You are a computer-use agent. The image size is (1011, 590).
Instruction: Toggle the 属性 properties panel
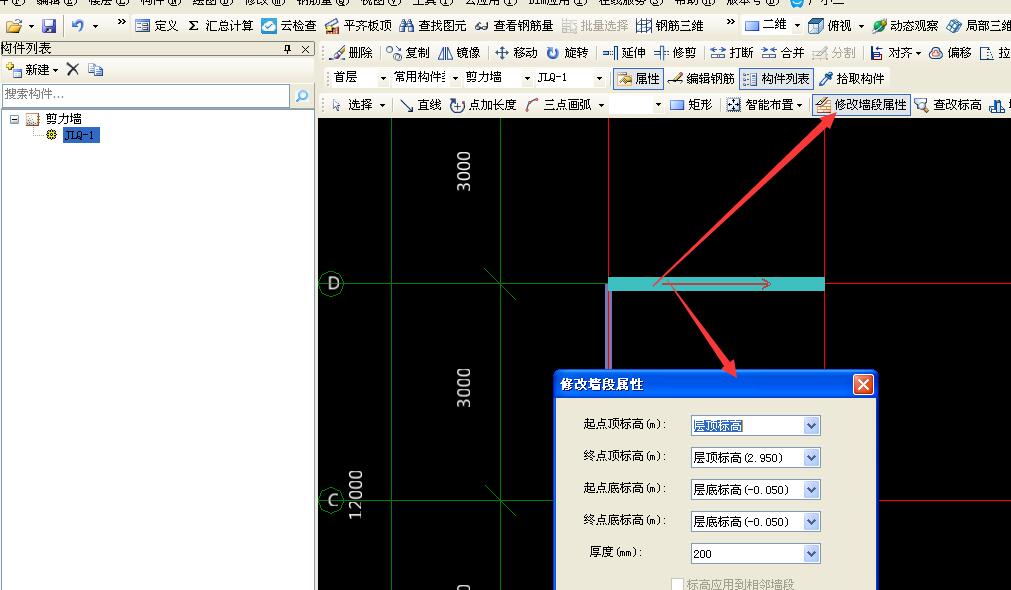pos(638,79)
